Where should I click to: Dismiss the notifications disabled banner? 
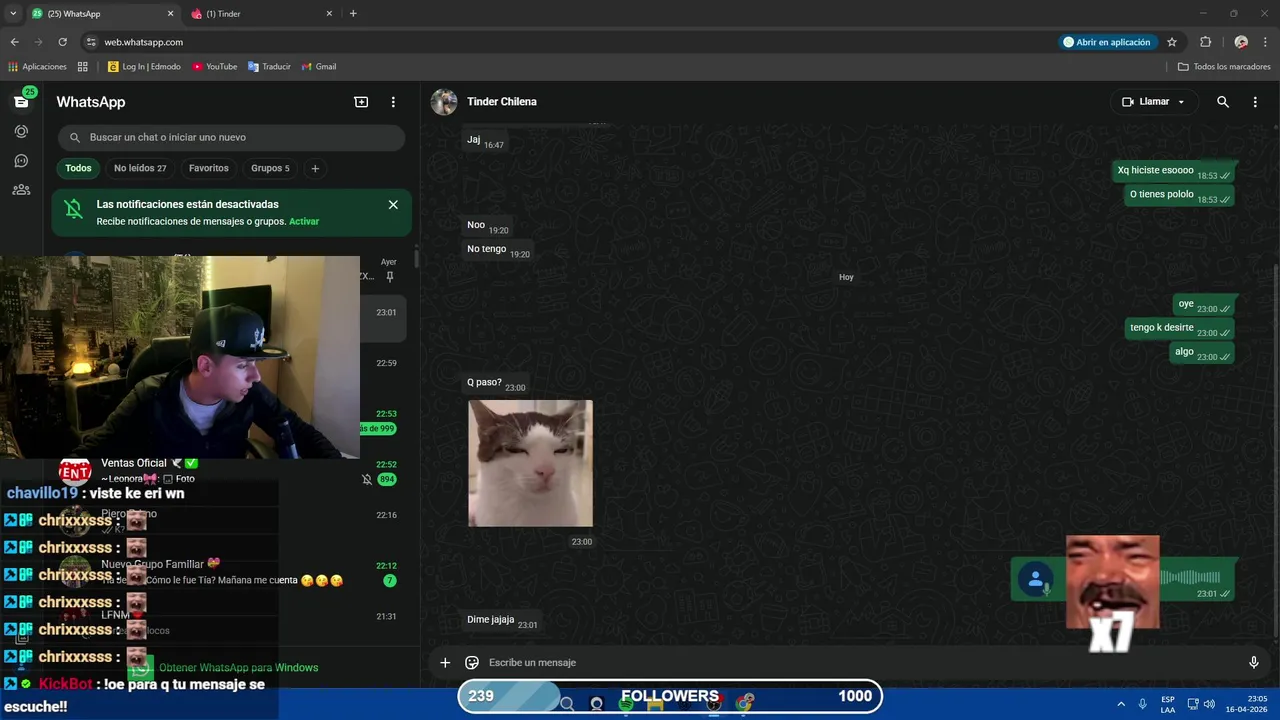pyautogui.click(x=393, y=204)
